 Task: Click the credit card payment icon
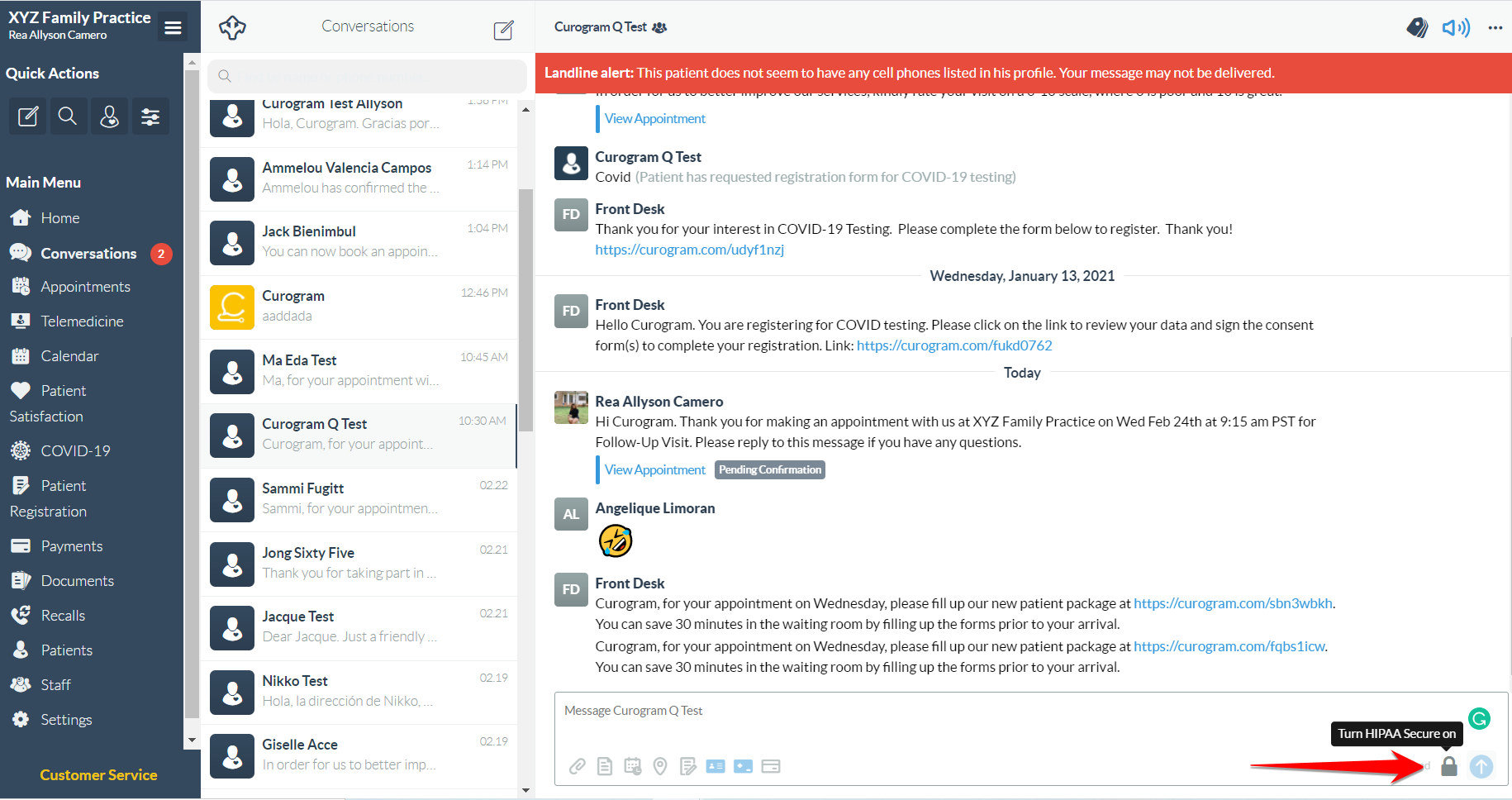771,766
